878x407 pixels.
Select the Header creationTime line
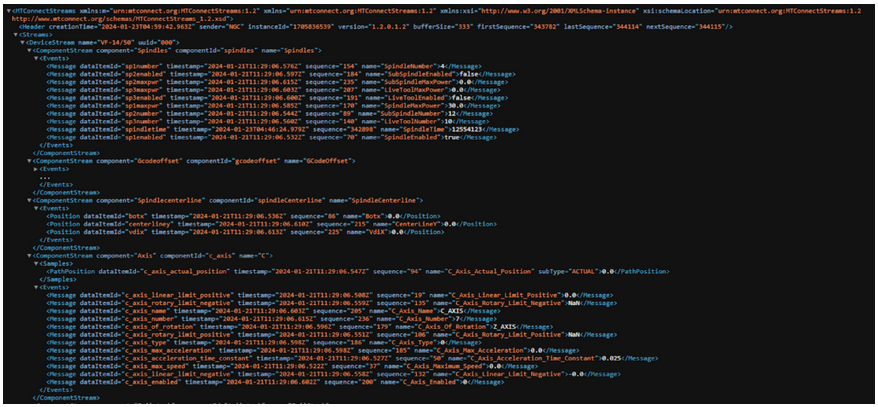376,26
